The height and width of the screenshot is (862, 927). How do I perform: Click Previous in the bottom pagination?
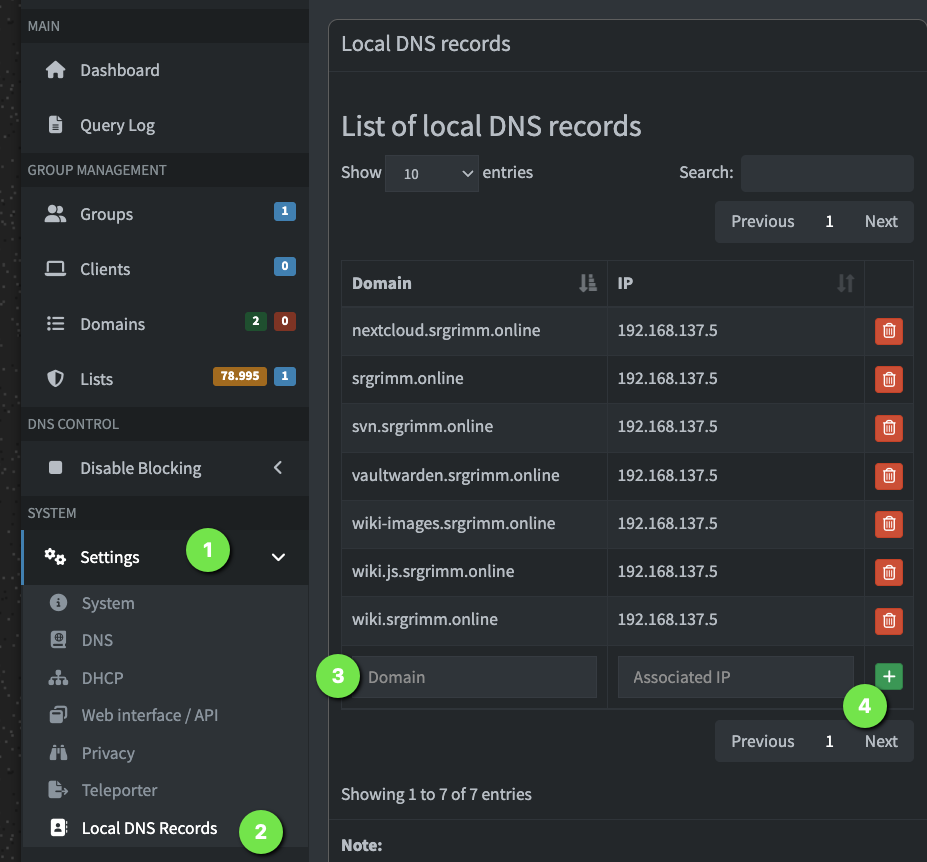pos(762,741)
